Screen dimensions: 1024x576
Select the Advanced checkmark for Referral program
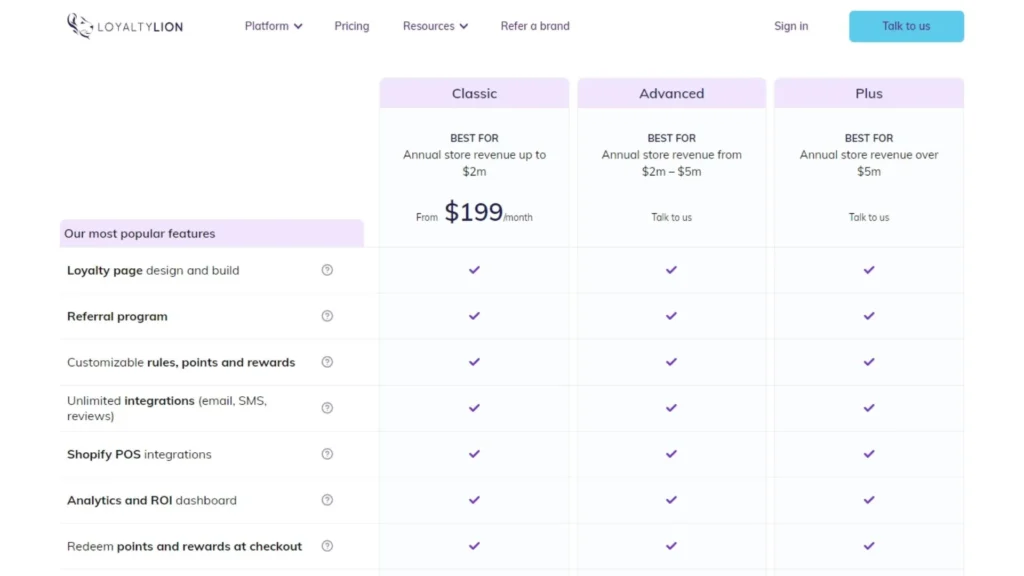(x=671, y=316)
